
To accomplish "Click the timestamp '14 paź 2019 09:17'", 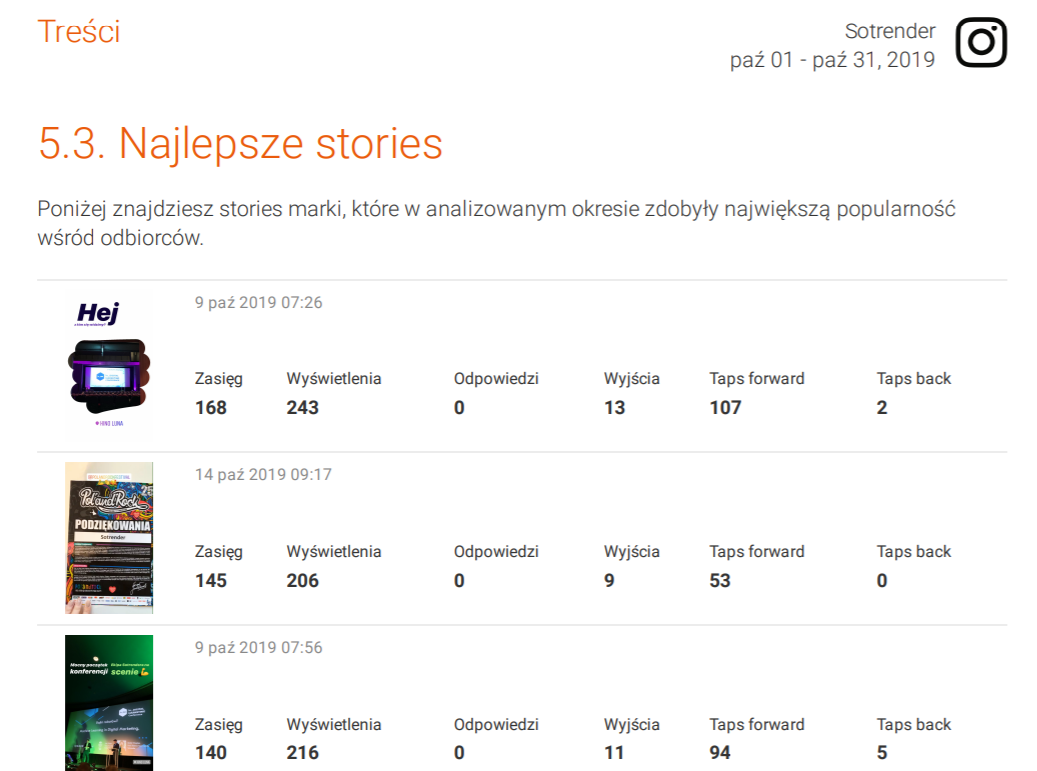I will (263, 474).
